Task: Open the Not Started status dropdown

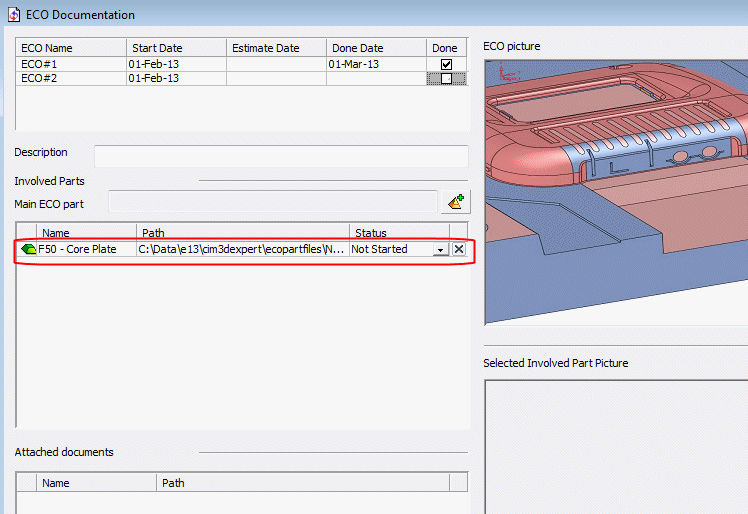Action: [x=440, y=249]
